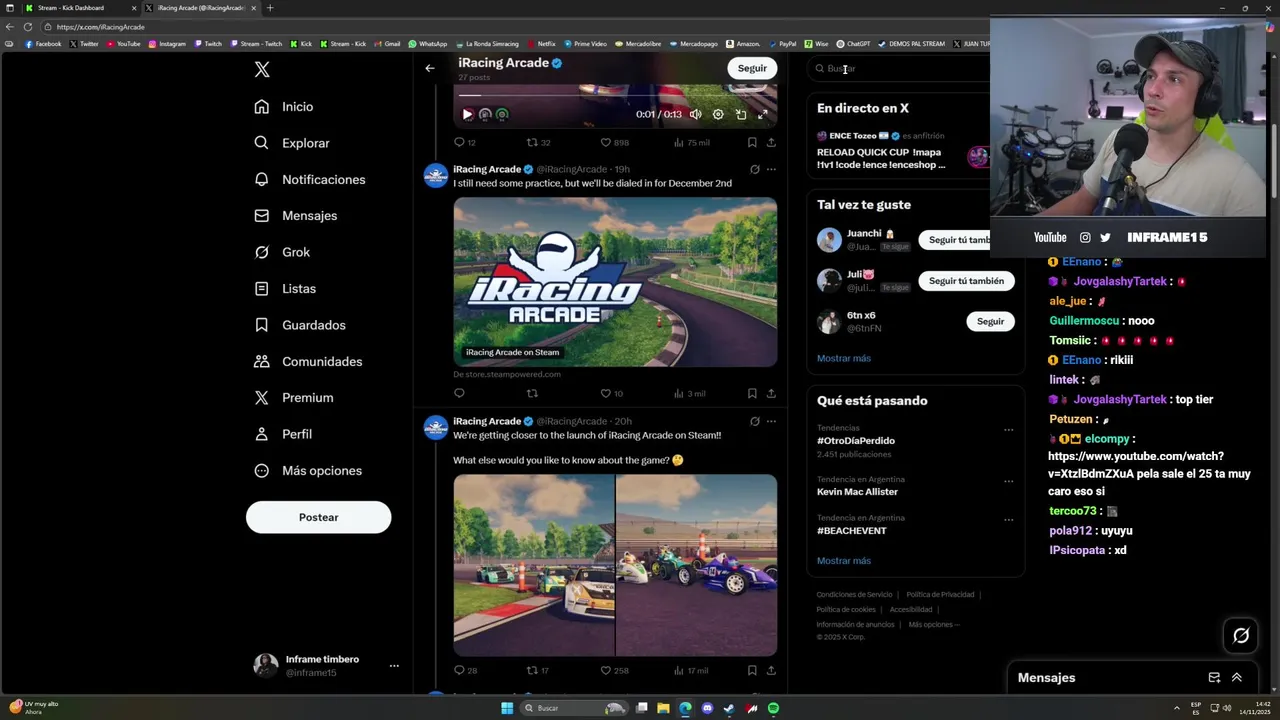Image resolution: width=1280 pixels, height=720 pixels.
Task: Repost the December 2nd post
Action: 532,393
